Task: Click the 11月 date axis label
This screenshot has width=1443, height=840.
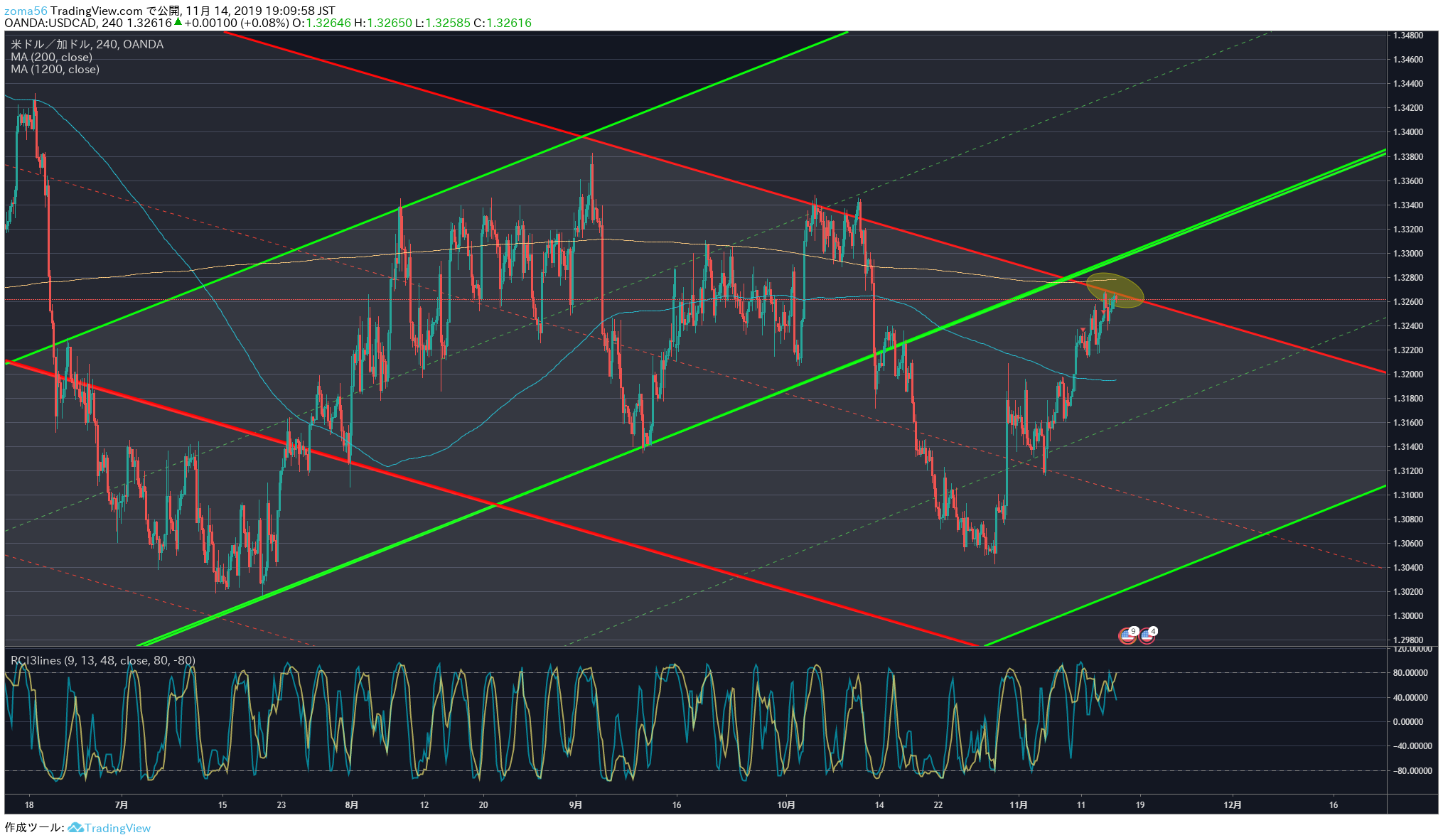Action: click(1019, 805)
